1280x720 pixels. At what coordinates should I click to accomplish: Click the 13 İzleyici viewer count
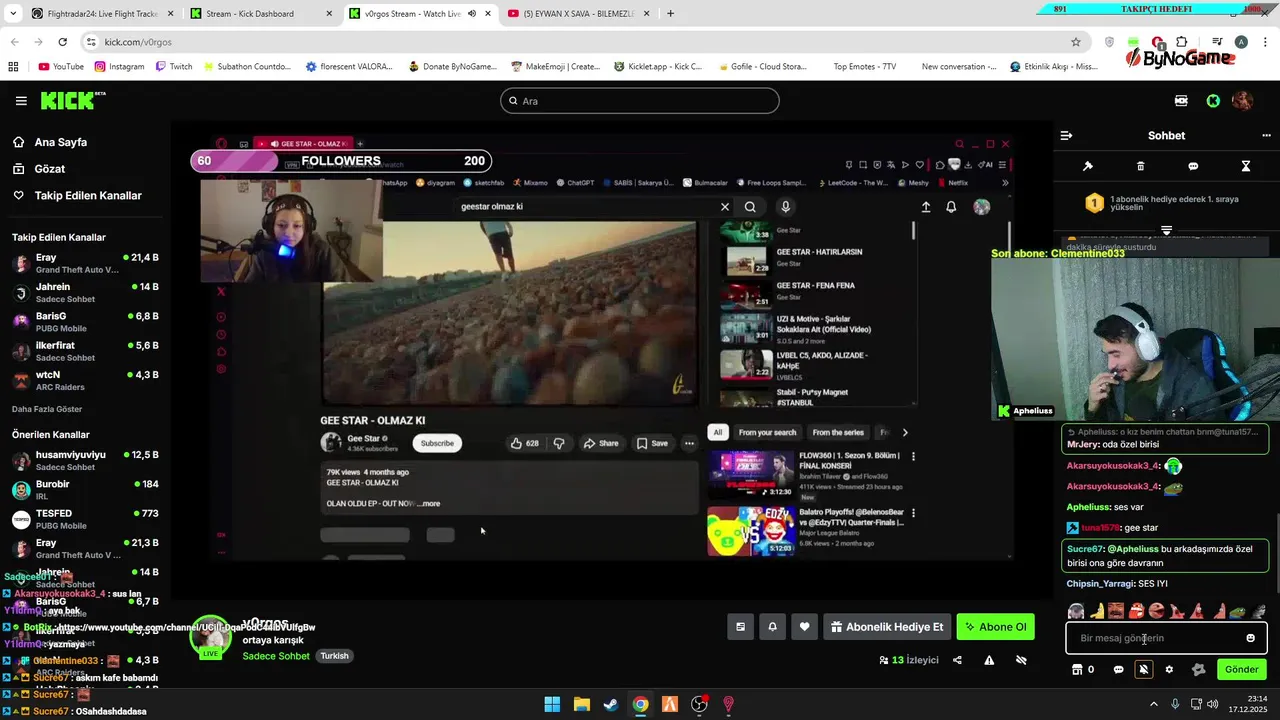(x=909, y=660)
